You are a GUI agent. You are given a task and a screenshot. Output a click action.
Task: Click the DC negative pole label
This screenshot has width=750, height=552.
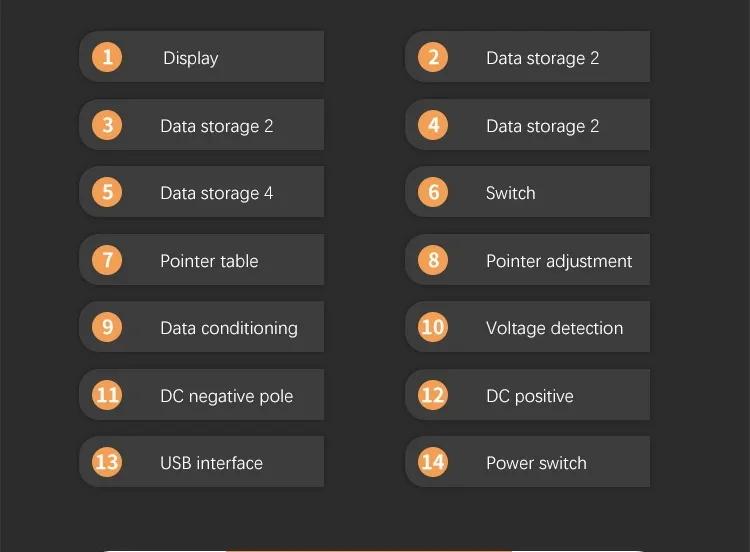pos(227,396)
